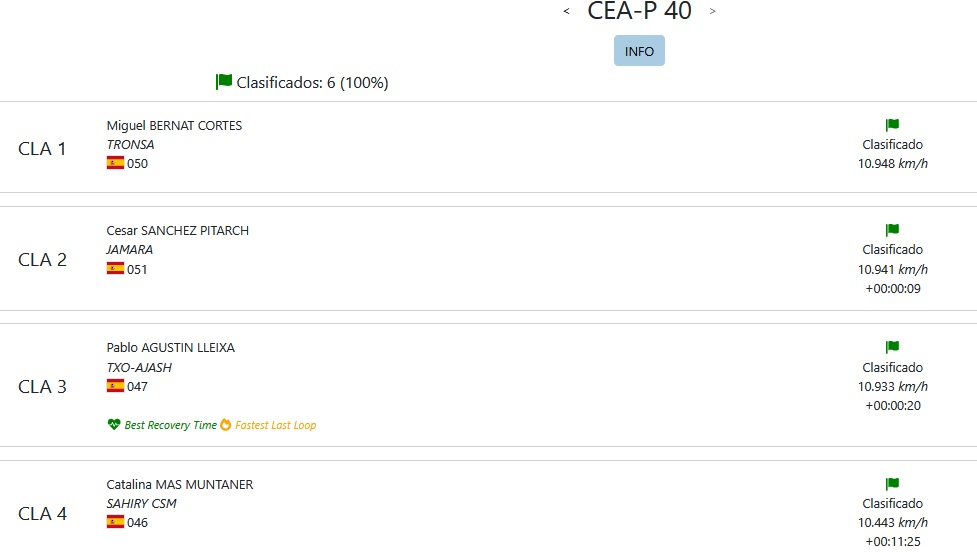The height and width of the screenshot is (552, 977).
Task: Click Spain flag next to number 051
Action: click(x=115, y=269)
